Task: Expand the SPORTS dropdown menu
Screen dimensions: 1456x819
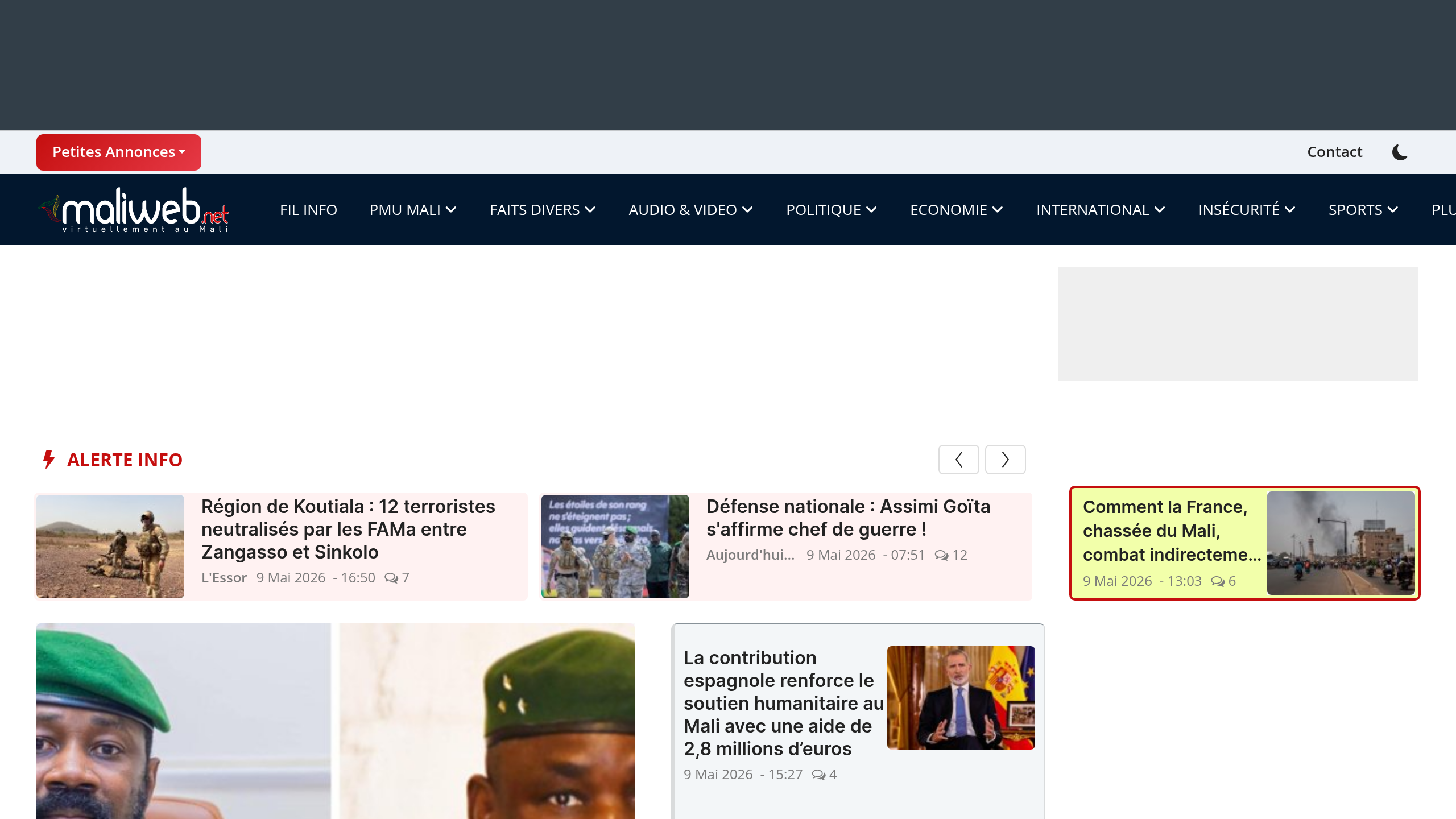Action: (1363, 210)
